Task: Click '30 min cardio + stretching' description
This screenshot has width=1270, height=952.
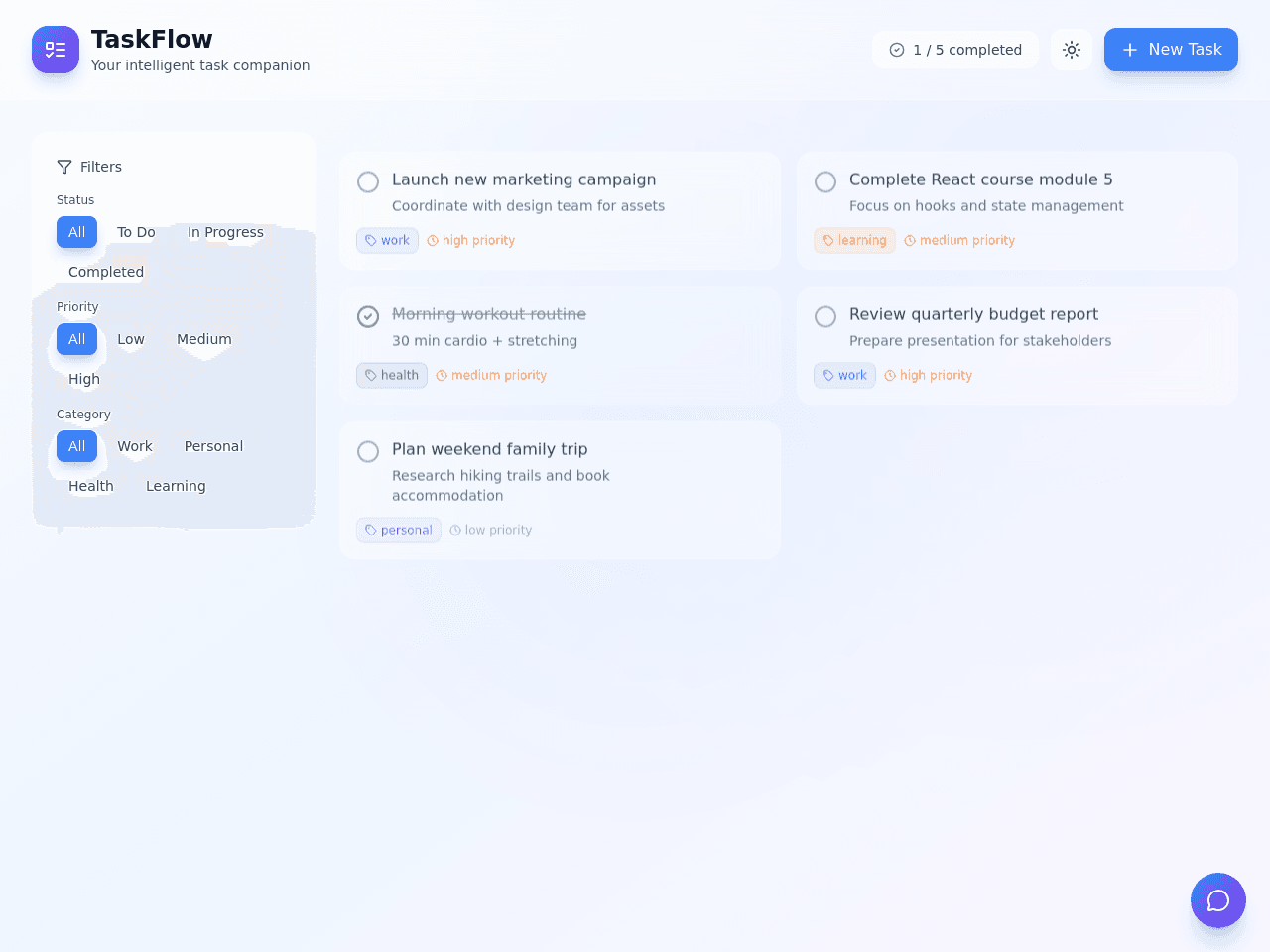Action: coord(484,341)
